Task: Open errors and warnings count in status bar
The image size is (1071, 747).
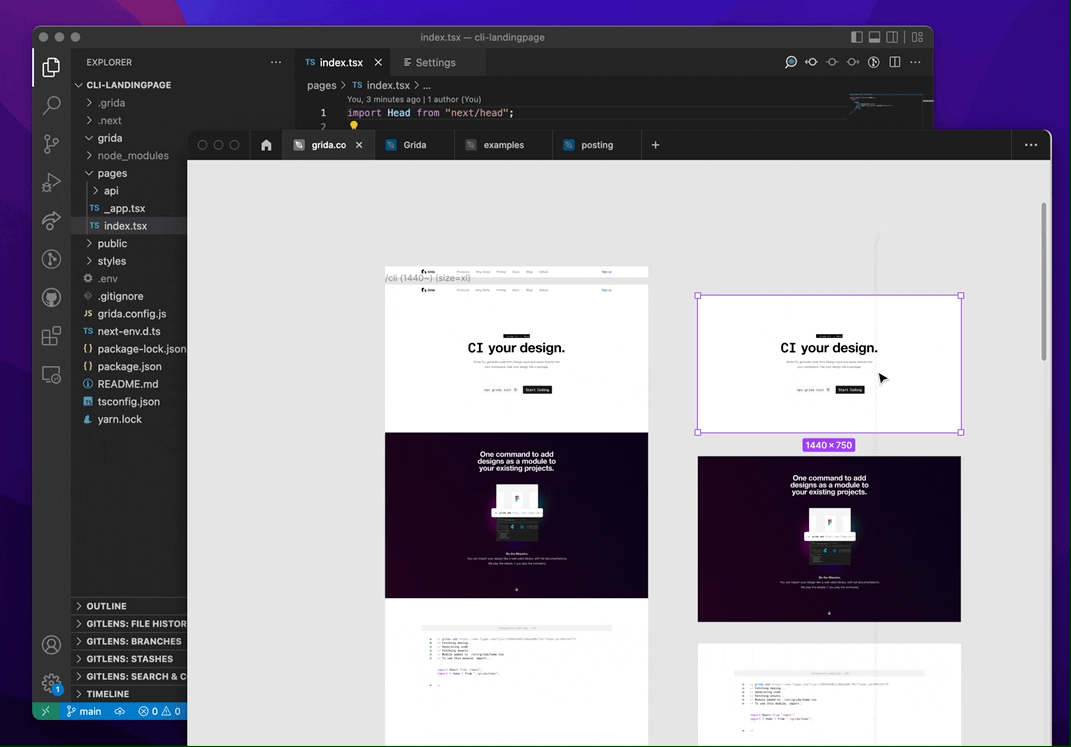Action: (x=159, y=711)
